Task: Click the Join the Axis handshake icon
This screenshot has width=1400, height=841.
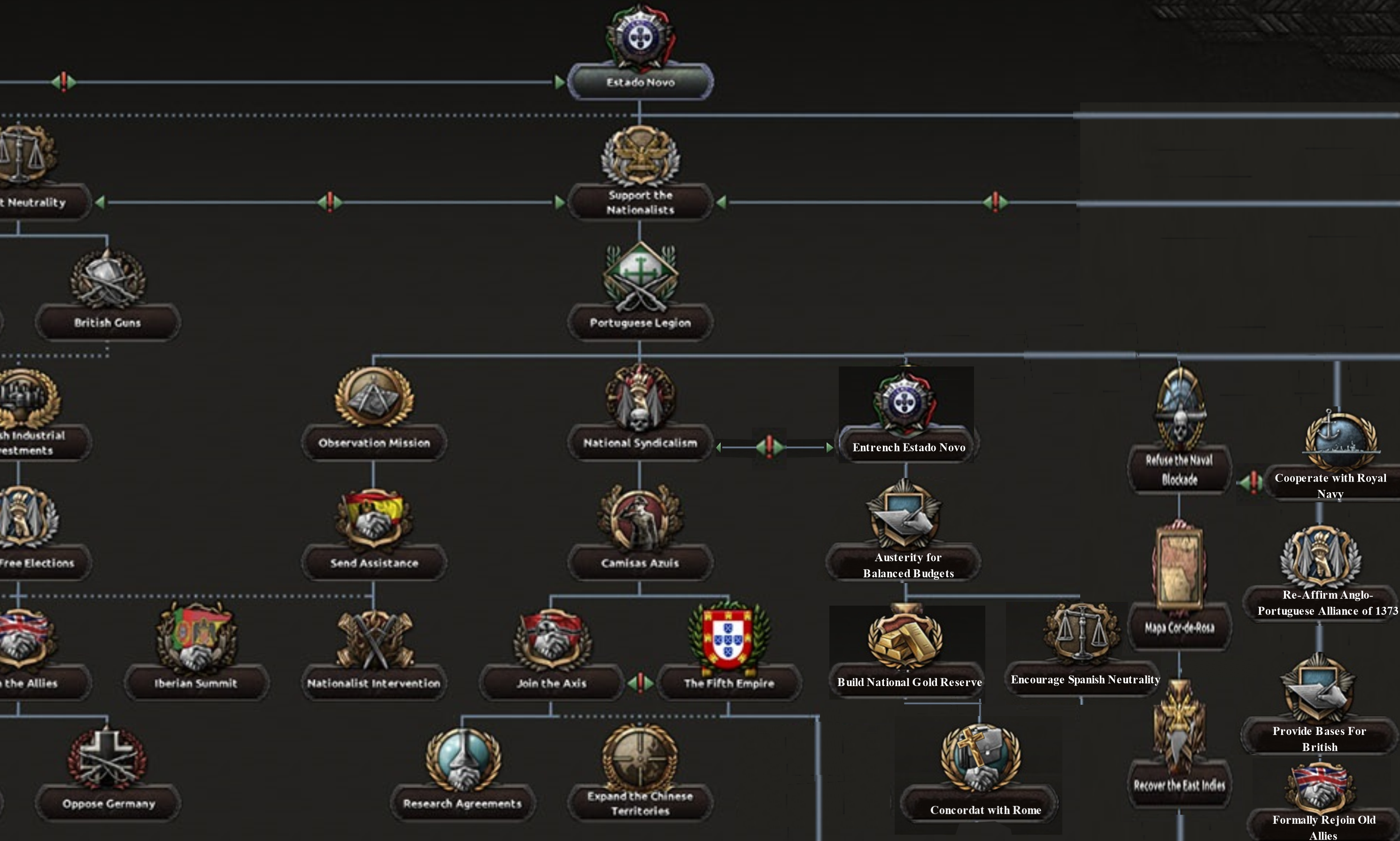Action: [552, 639]
